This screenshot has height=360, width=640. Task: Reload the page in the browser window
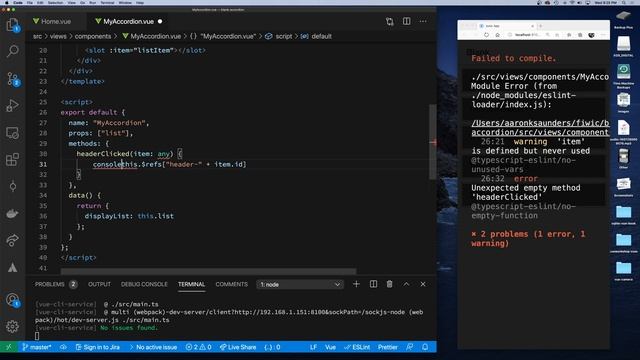[x=486, y=35]
